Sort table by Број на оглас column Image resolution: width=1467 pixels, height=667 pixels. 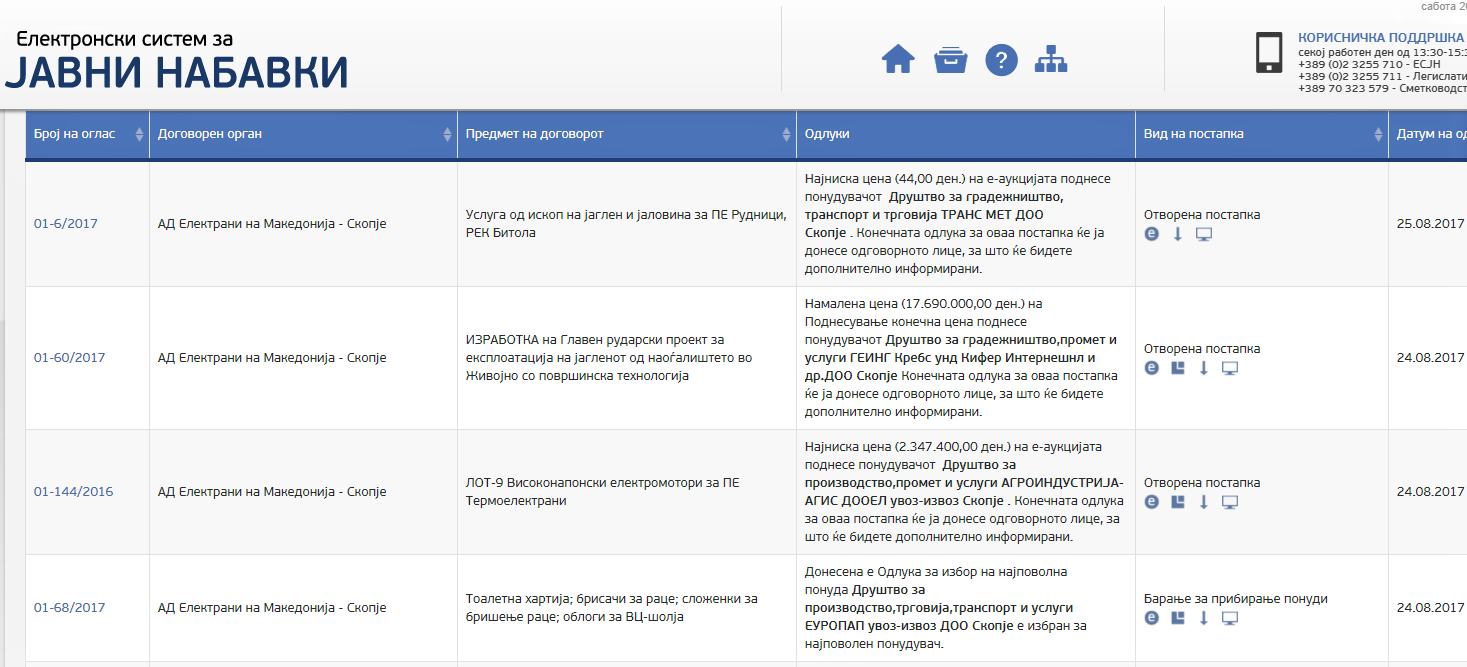[138, 134]
